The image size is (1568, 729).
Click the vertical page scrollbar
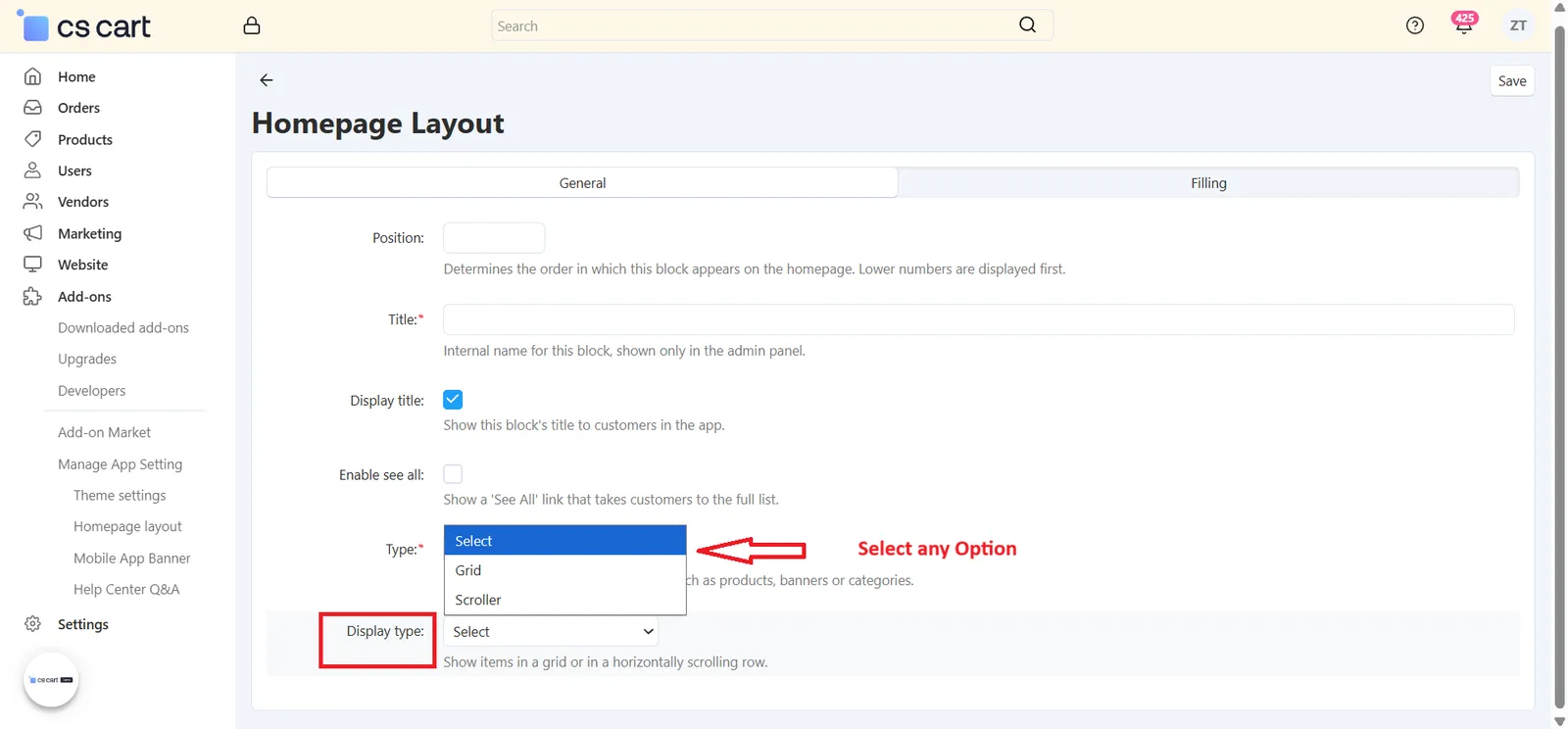click(x=1560, y=364)
